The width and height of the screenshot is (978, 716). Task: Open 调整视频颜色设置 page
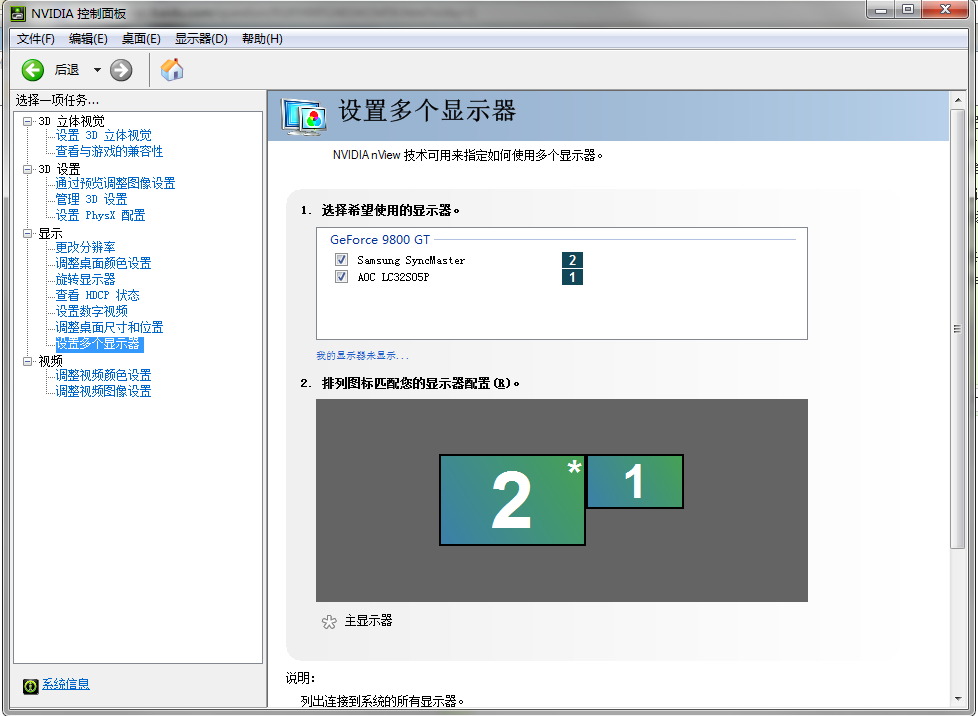[104, 375]
